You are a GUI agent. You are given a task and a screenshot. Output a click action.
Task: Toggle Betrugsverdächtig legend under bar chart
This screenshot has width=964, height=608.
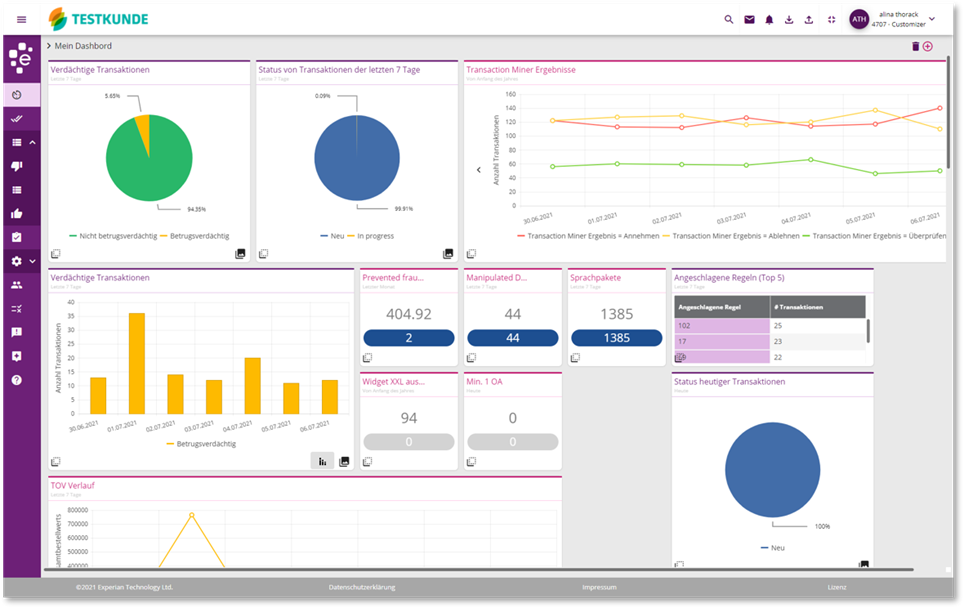201,444
